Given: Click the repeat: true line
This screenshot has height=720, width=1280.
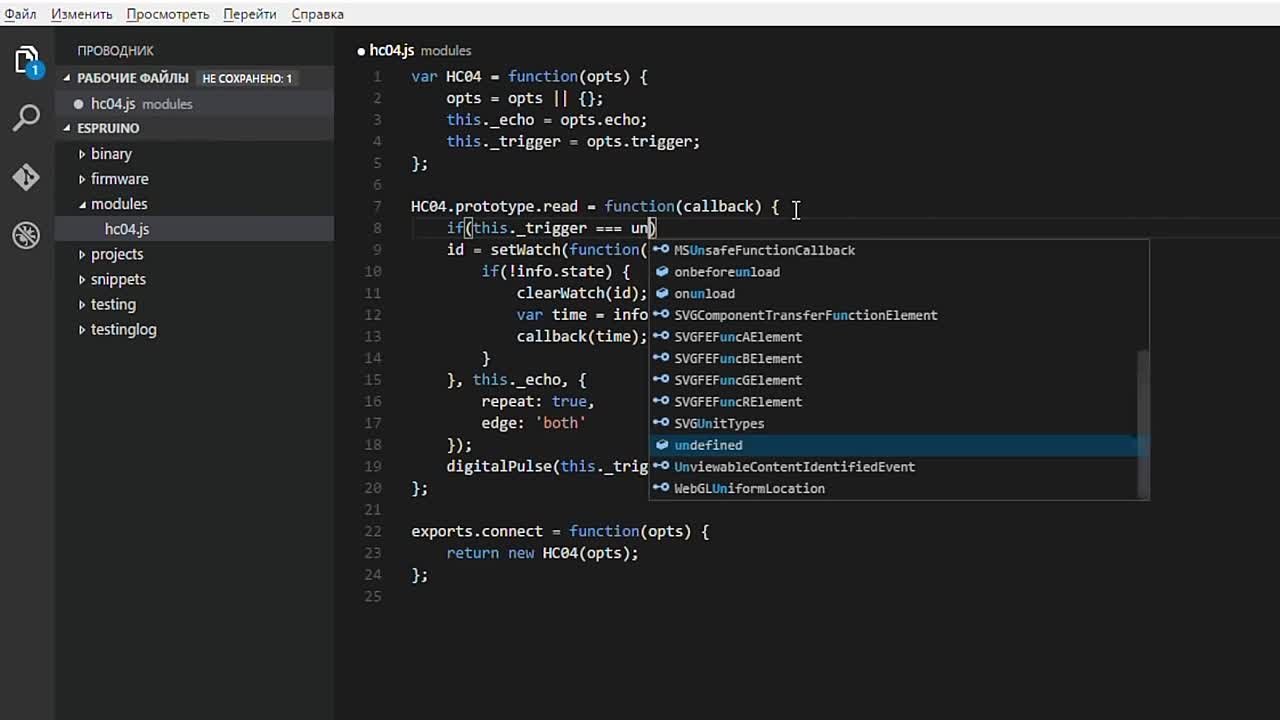Looking at the screenshot, I should tap(538, 401).
